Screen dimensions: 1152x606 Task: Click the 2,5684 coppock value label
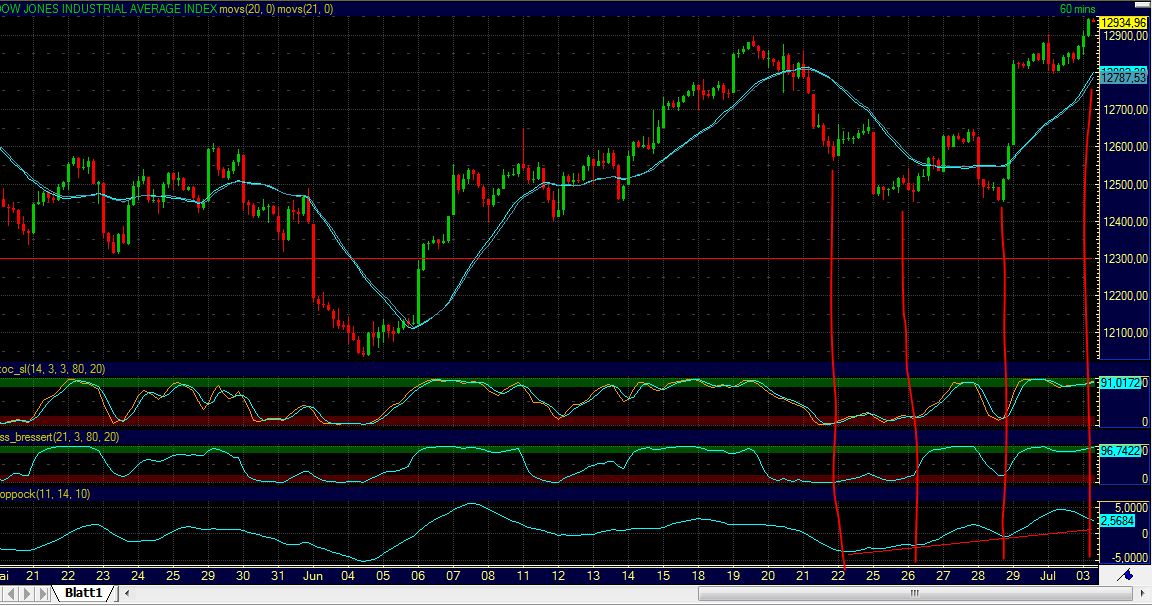coord(1118,521)
